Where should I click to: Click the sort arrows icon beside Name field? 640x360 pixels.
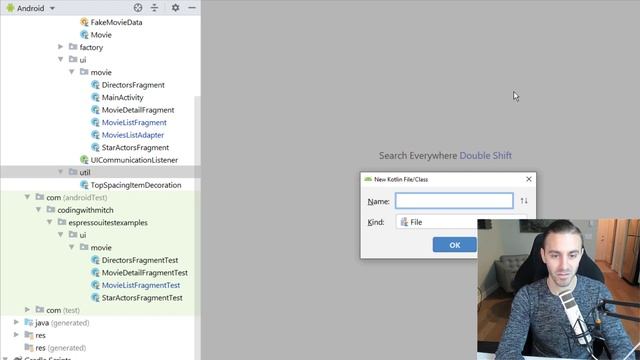click(x=524, y=201)
